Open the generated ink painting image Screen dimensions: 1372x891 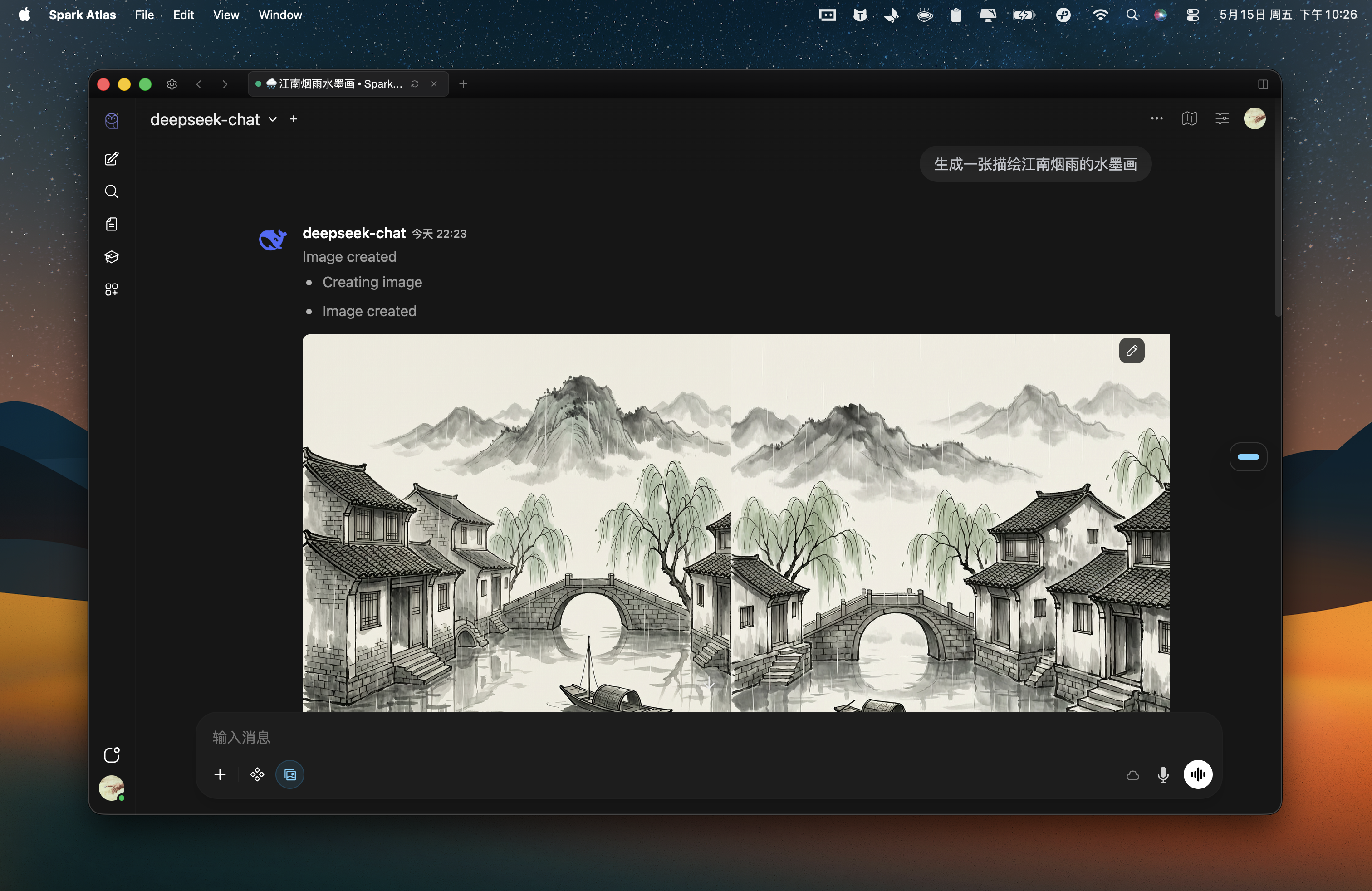click(x=736, y=523)
